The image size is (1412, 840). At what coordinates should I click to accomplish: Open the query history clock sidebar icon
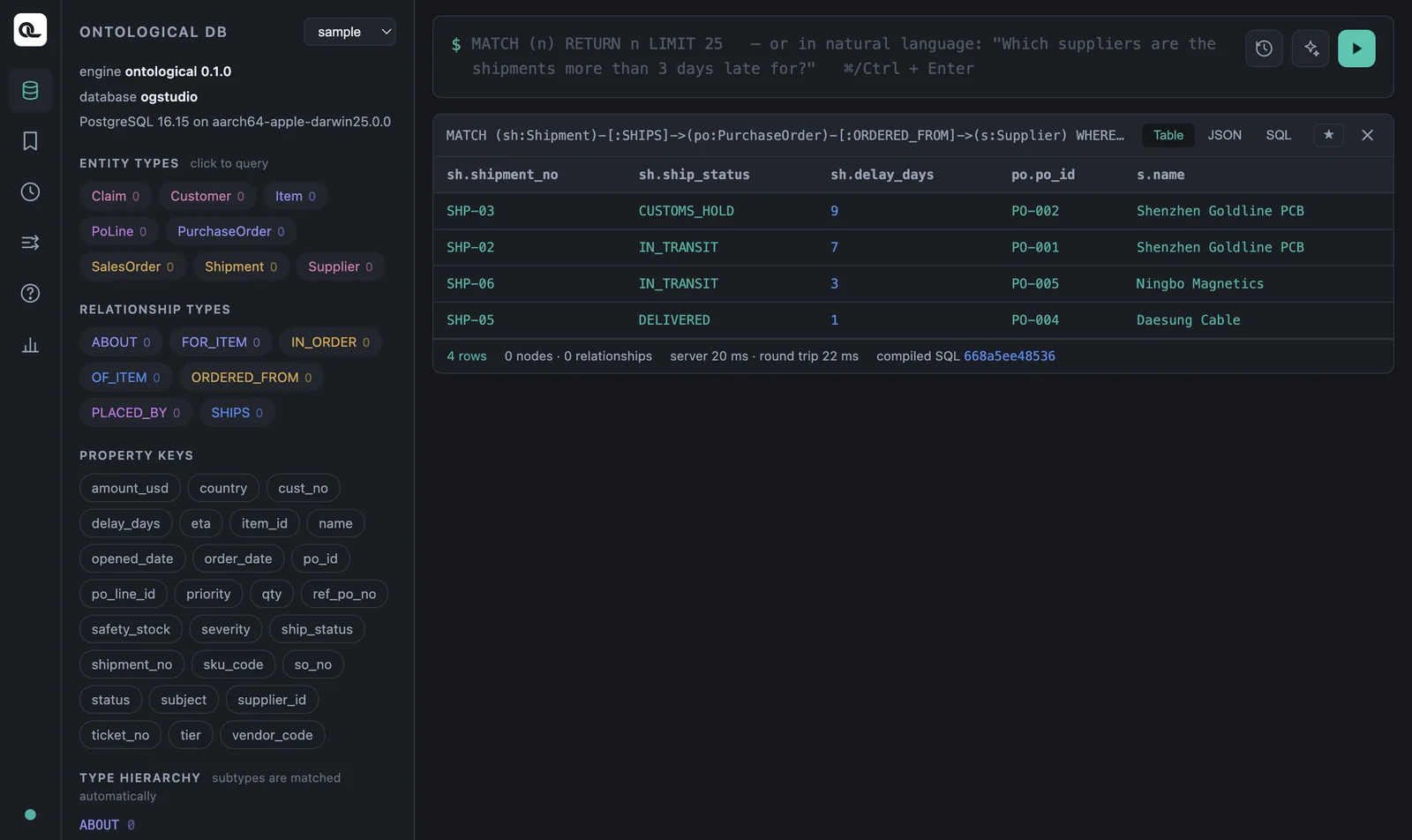(30, 191)
